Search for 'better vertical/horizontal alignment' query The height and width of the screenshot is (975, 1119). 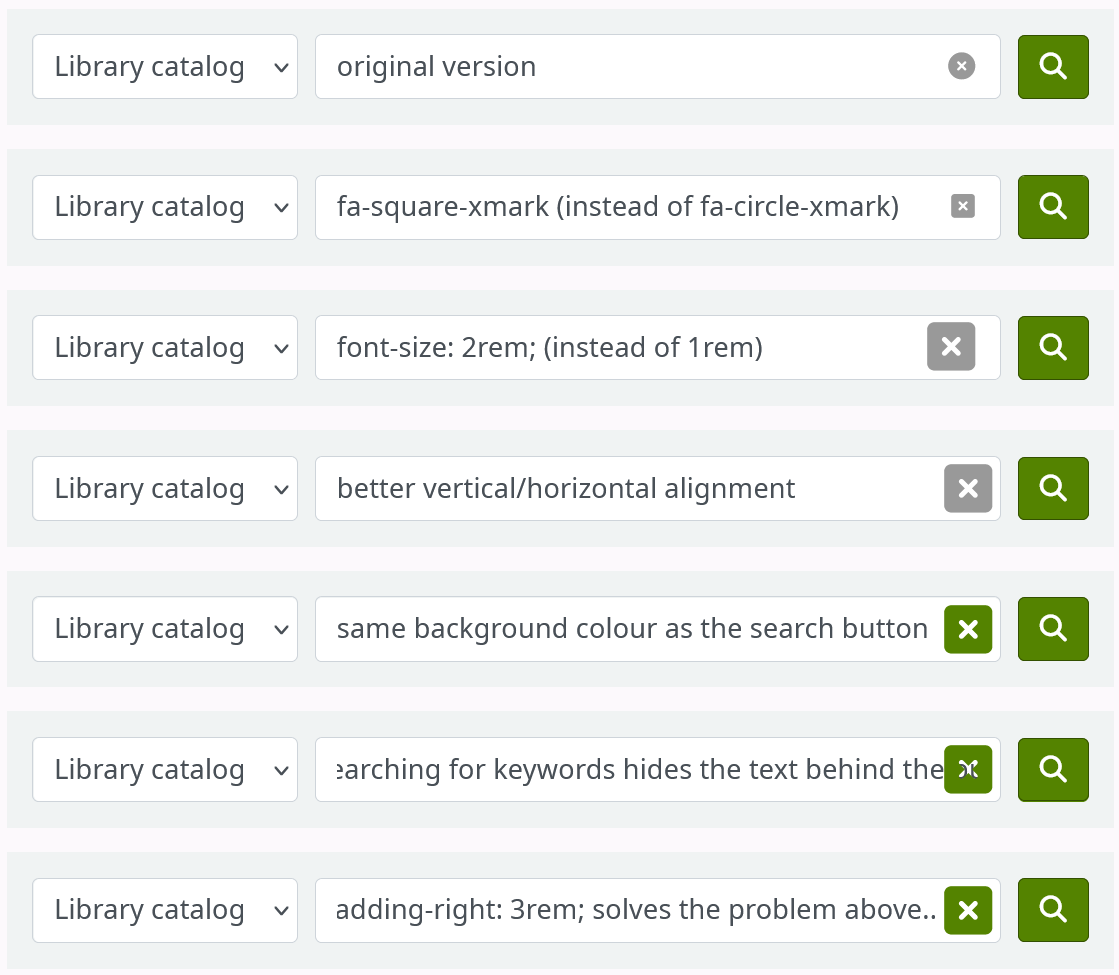(1053, 488)
